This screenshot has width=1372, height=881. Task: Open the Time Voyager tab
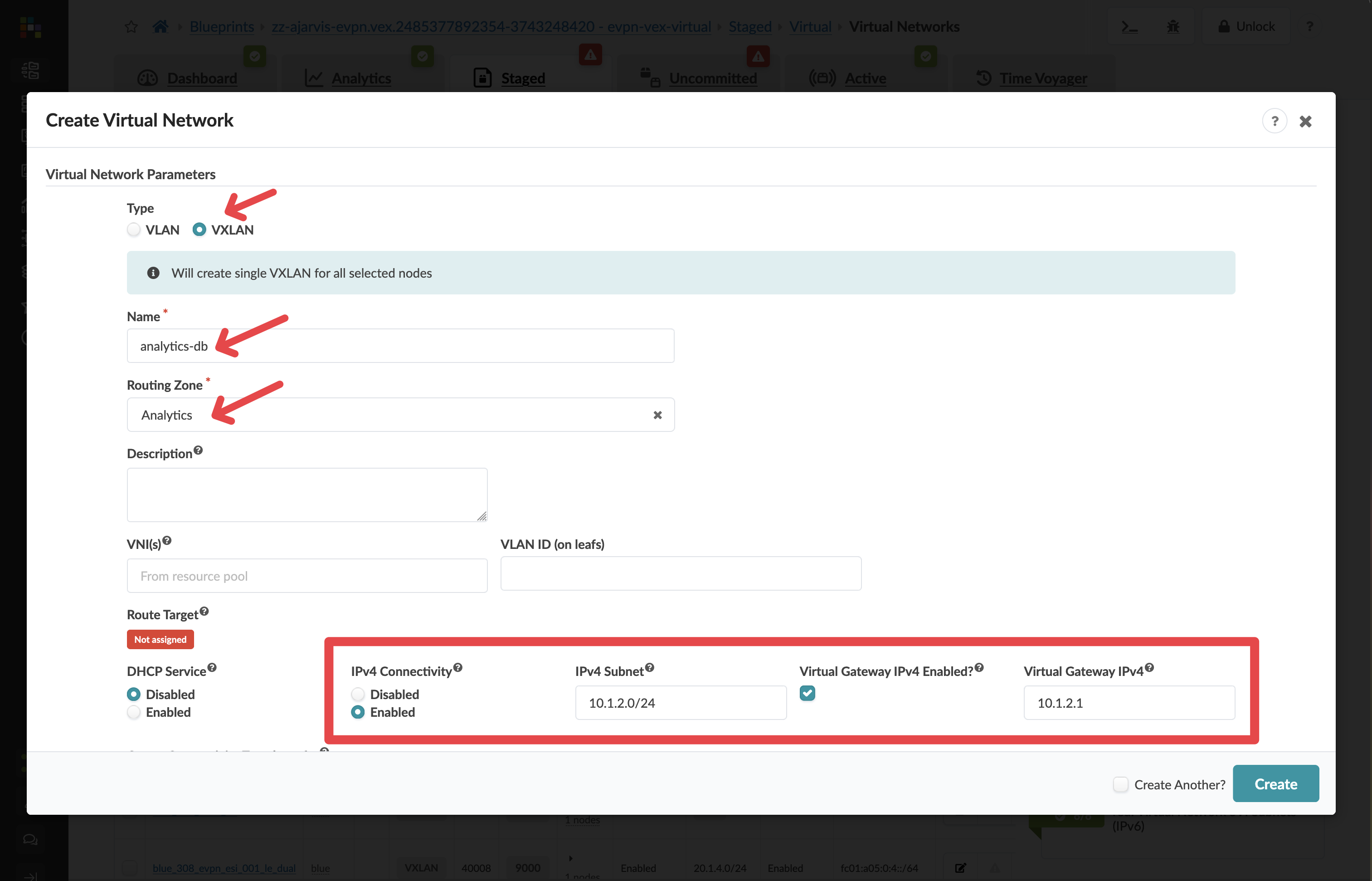(1043, 78)
